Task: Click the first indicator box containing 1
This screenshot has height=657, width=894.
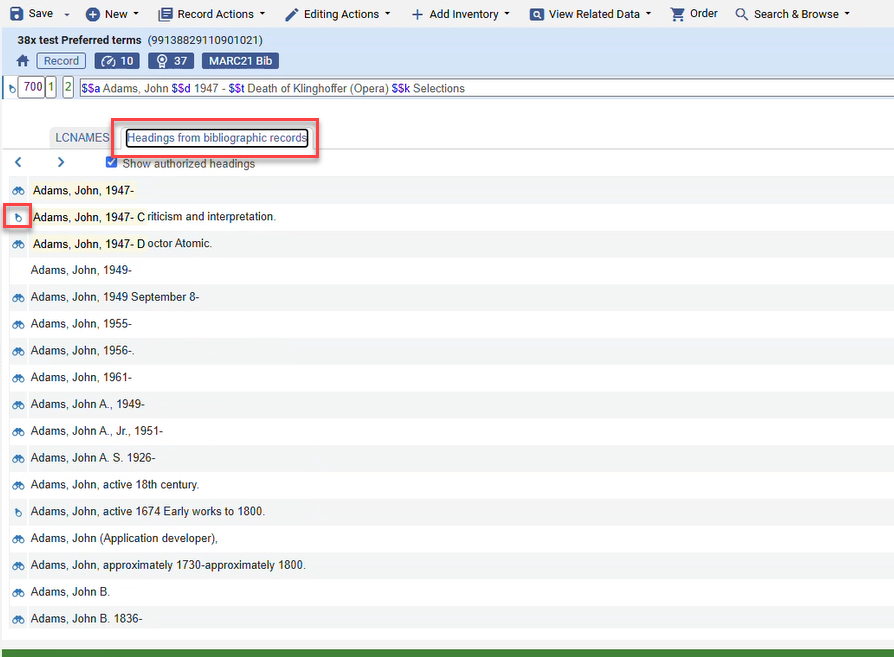Action: (x=51, y=87)
